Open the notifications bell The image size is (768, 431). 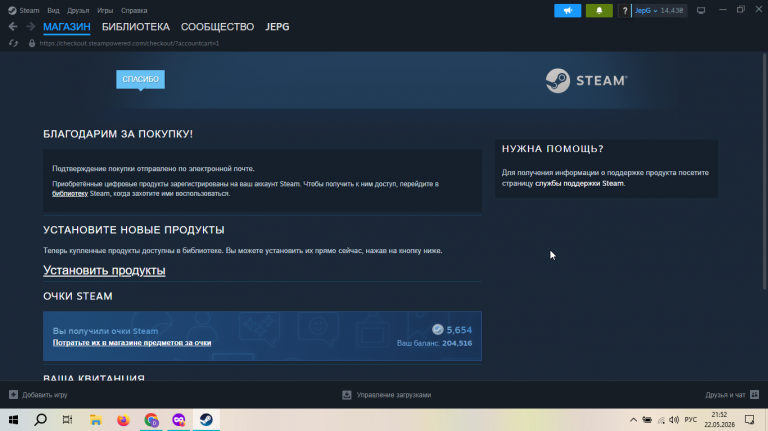click(x=599, y=10)
